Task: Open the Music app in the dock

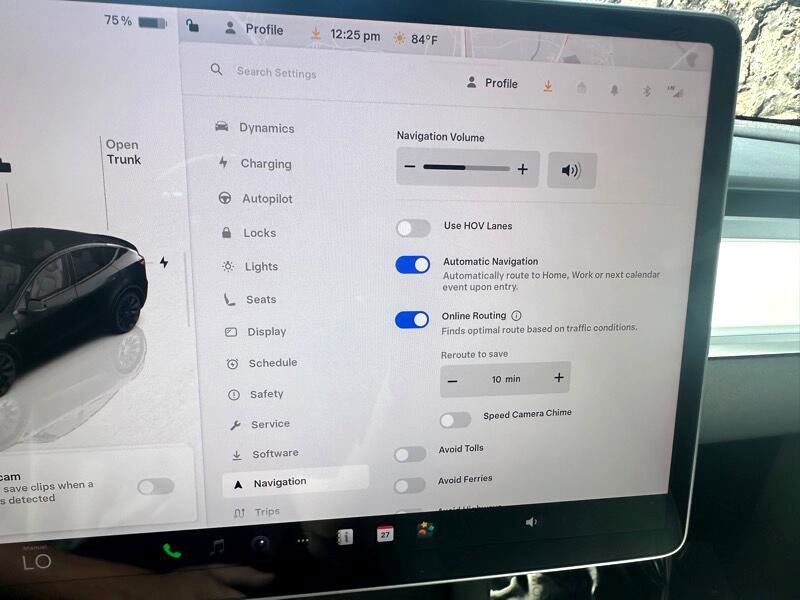Action: (217, 547)
